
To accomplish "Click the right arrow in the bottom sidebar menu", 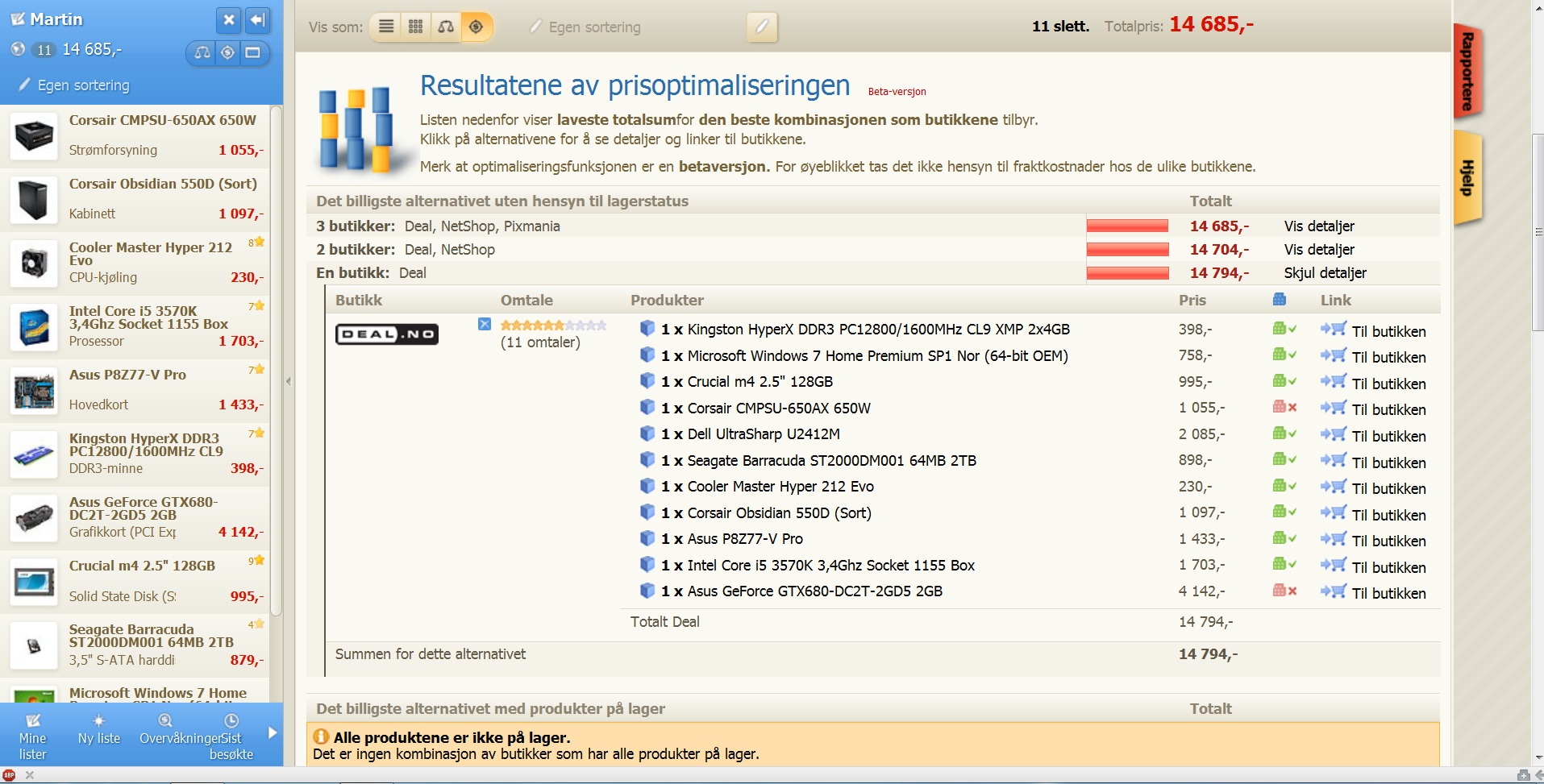I will point(273,732).
